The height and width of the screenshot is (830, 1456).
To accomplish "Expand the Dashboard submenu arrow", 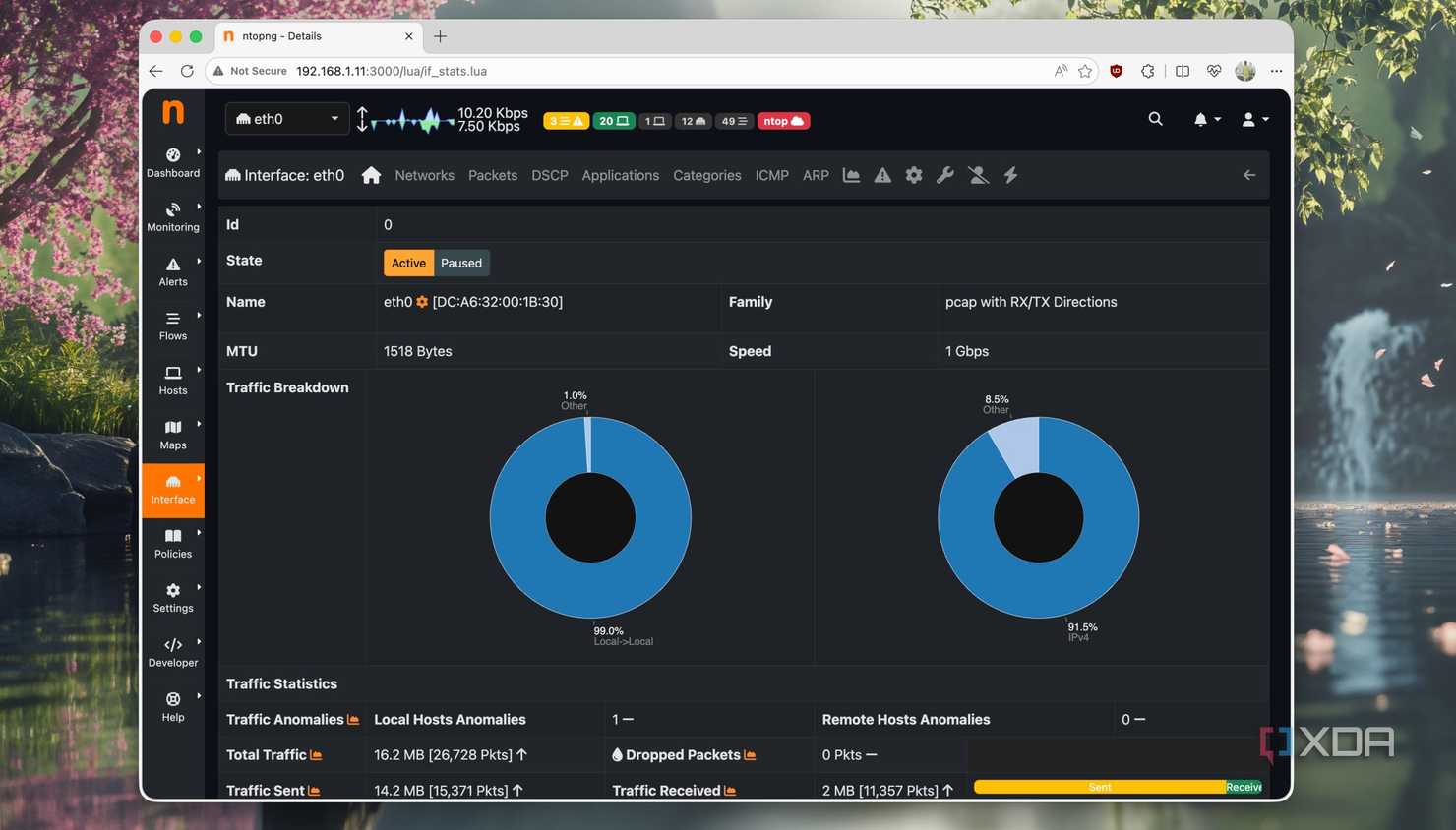I will point(199,152).
